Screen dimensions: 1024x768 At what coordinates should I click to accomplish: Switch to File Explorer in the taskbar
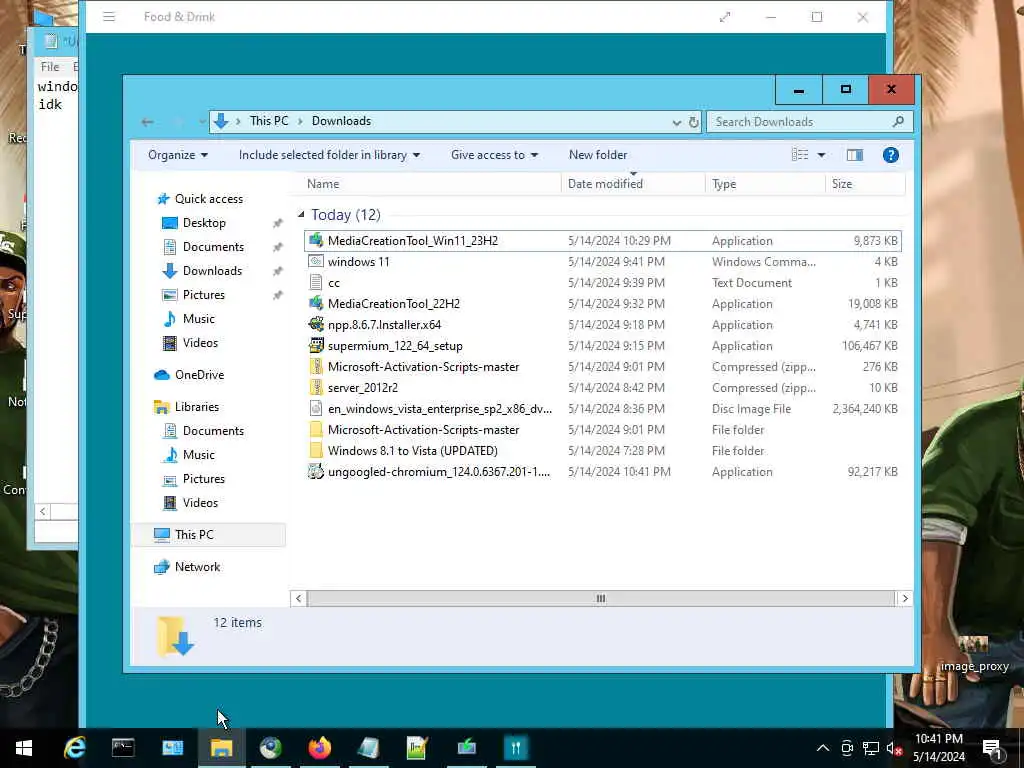[221, 748]
